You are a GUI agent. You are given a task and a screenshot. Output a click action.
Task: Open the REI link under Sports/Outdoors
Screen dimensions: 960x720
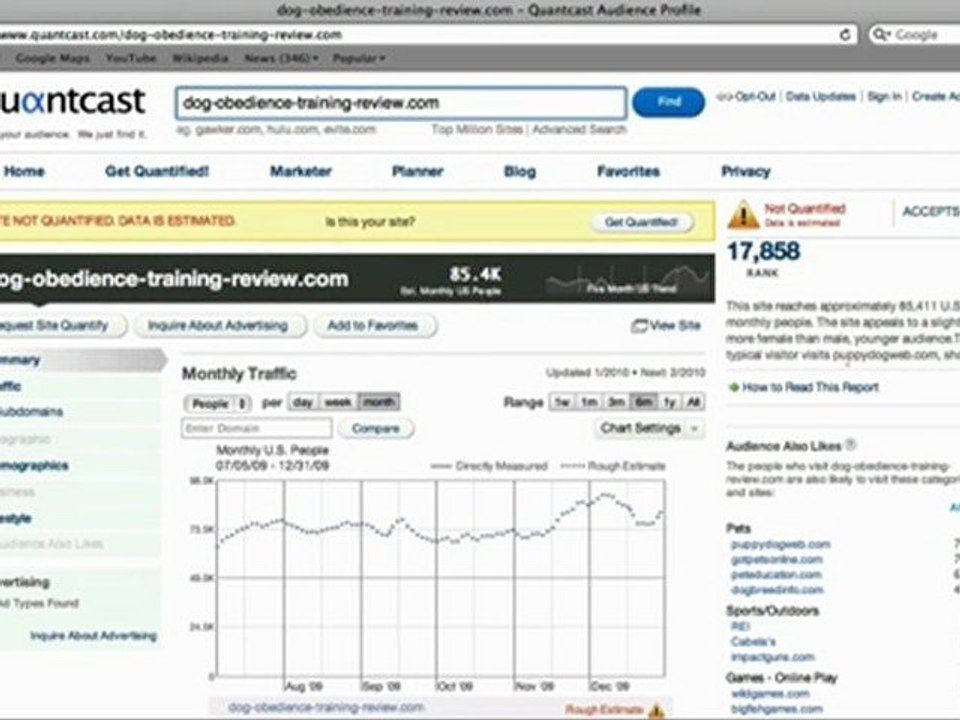coord(740,626)
